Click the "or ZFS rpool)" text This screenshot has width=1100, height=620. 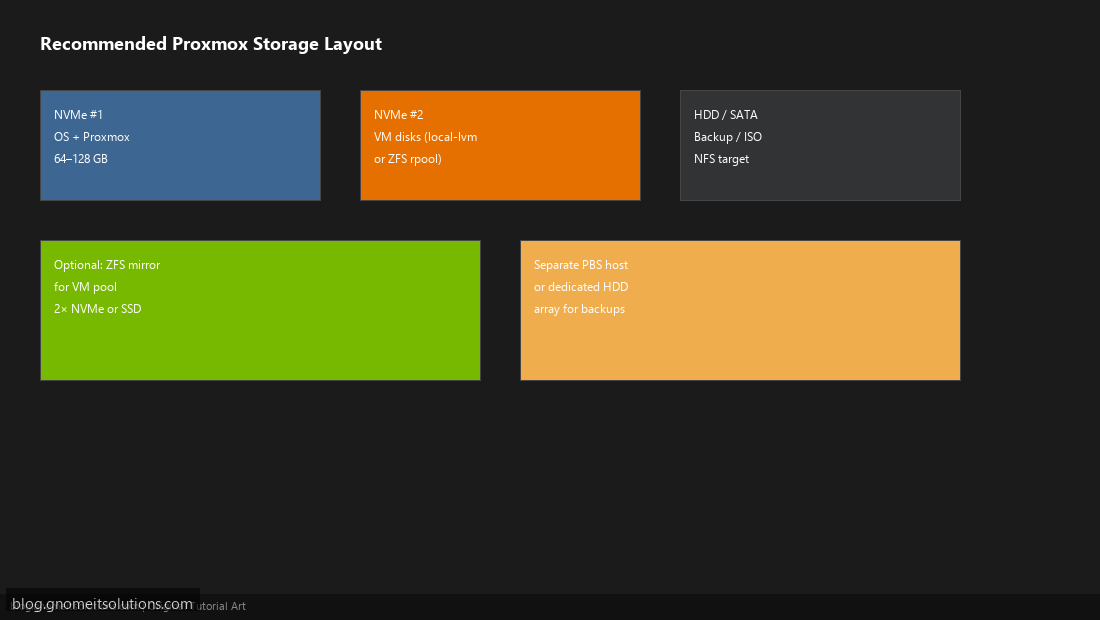(x=408, y=159)
